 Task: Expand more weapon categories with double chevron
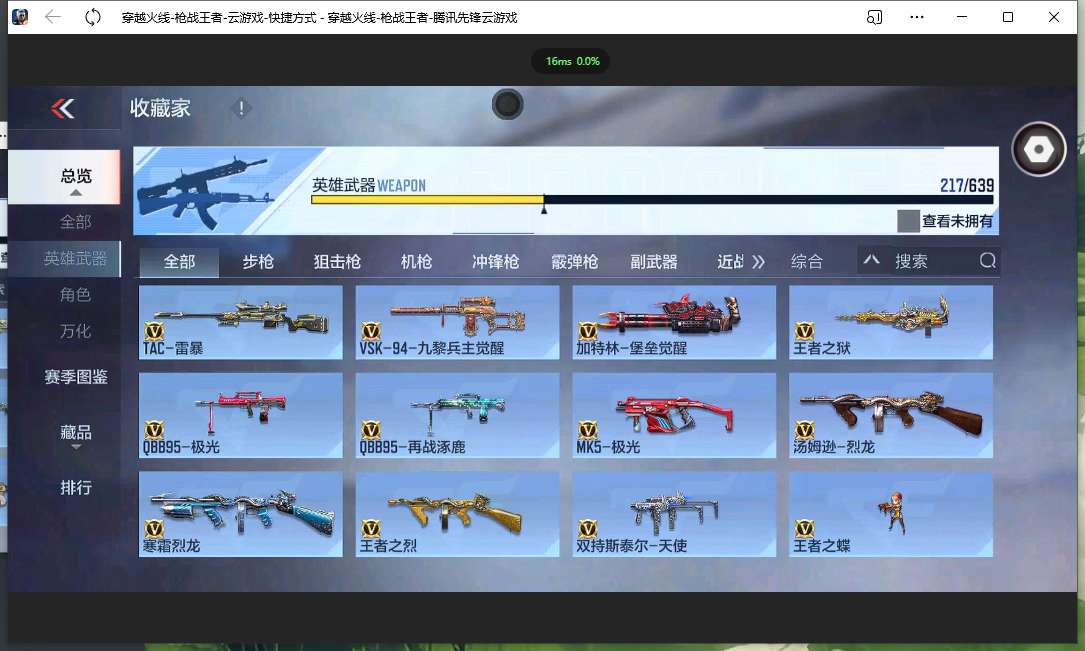pyautogui.click(x=758, y=262)
